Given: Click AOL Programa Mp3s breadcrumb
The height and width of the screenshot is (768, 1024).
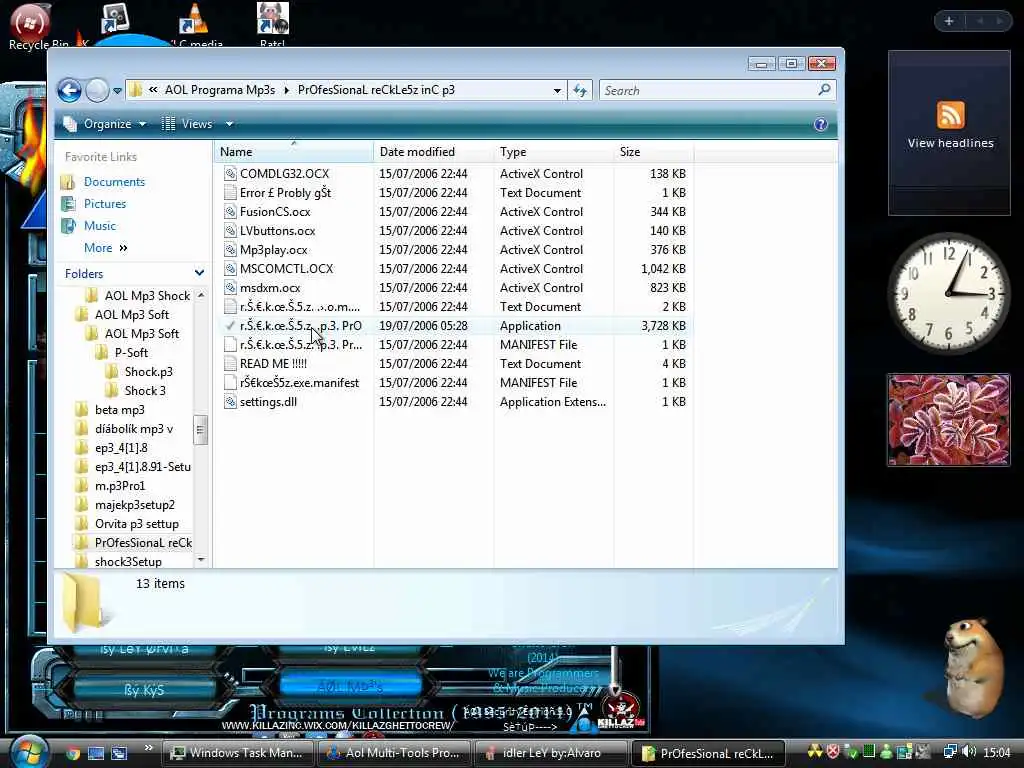Looking at the screenshot, I should (219, 90).
